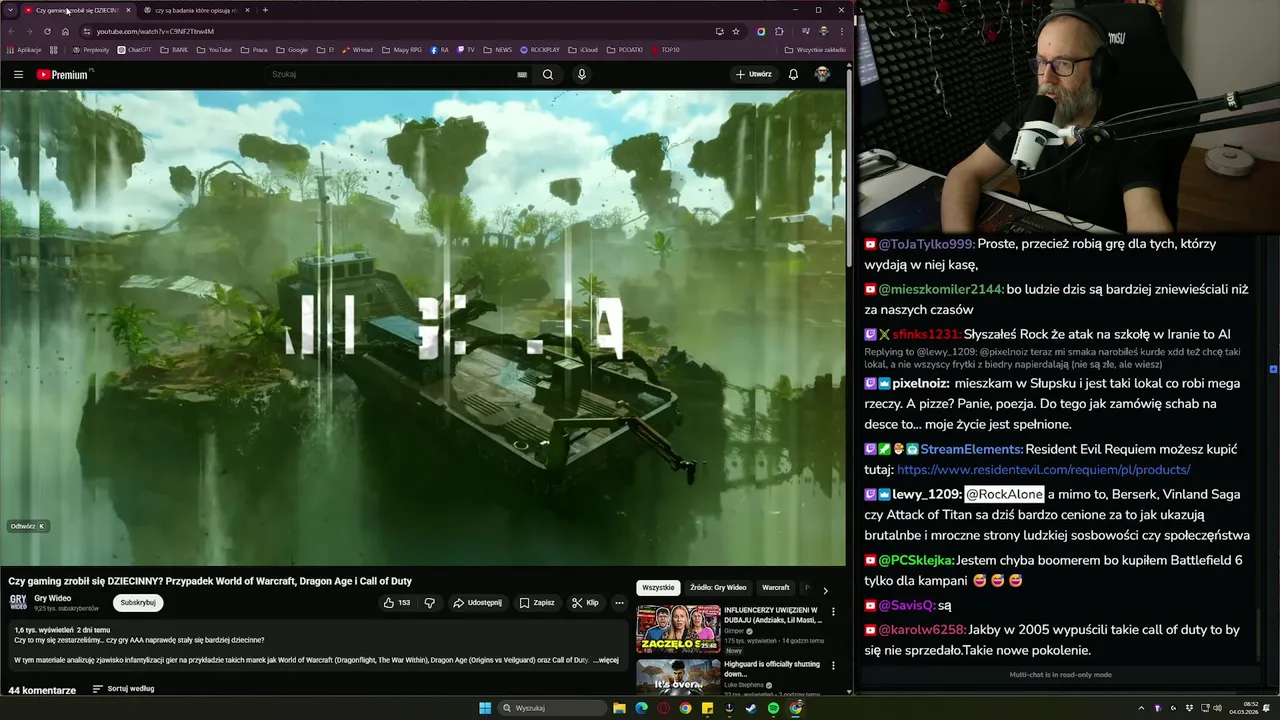Select the Źródło: Gry Wideo filter chip
This screenshot has height=720, width=1280.
(718, 588)
